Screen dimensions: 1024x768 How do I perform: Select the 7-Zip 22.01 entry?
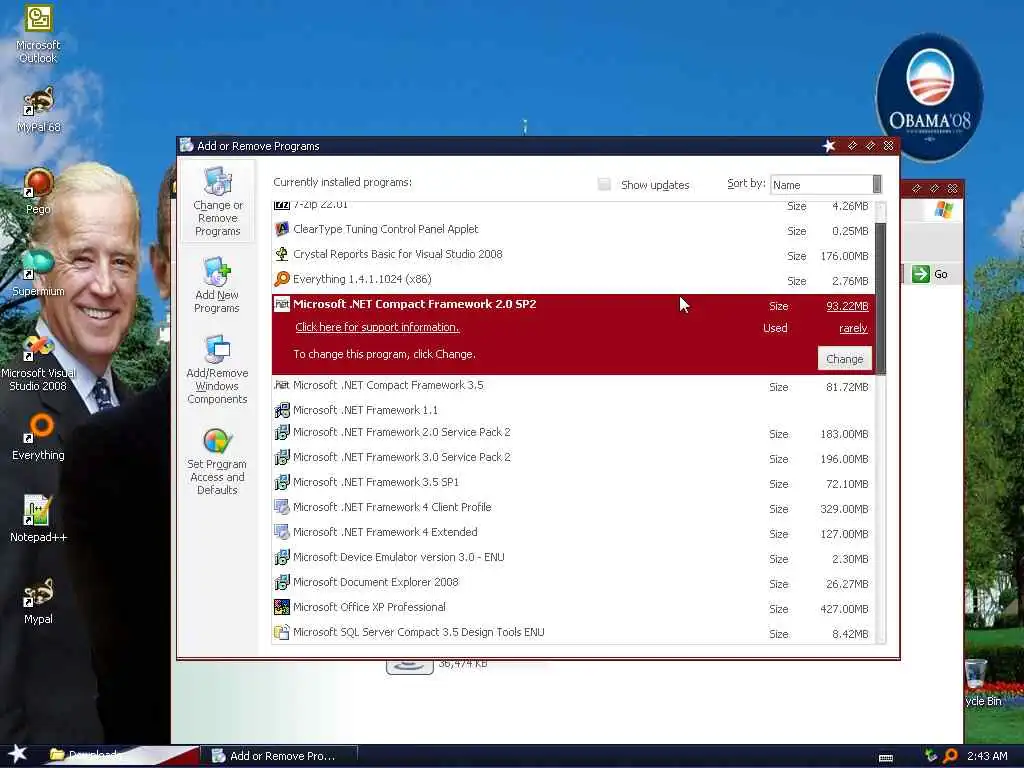click(573, 207)
